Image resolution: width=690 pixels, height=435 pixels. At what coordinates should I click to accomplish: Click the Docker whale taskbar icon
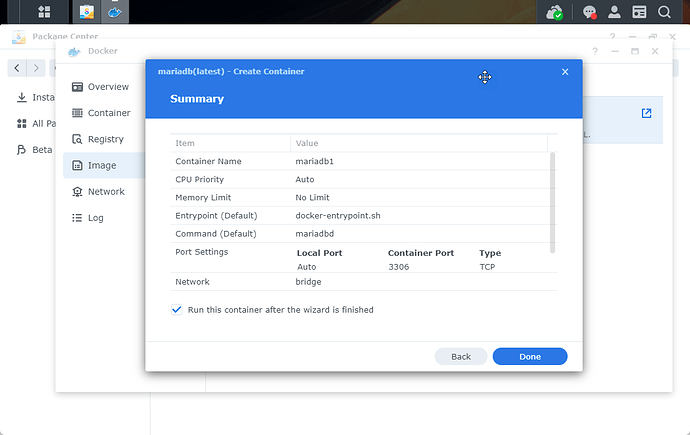pyautogui.click(x=115, y=13)
